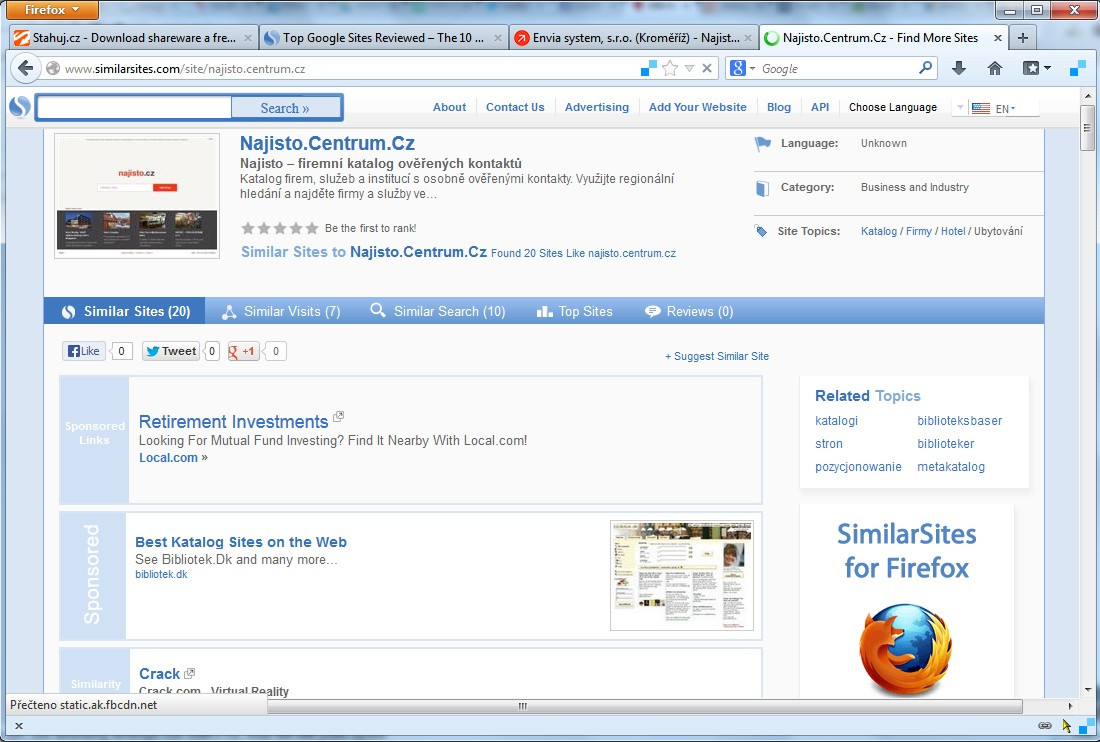
Task: Click the Katalog site topic
Action: tap(878, 231)
